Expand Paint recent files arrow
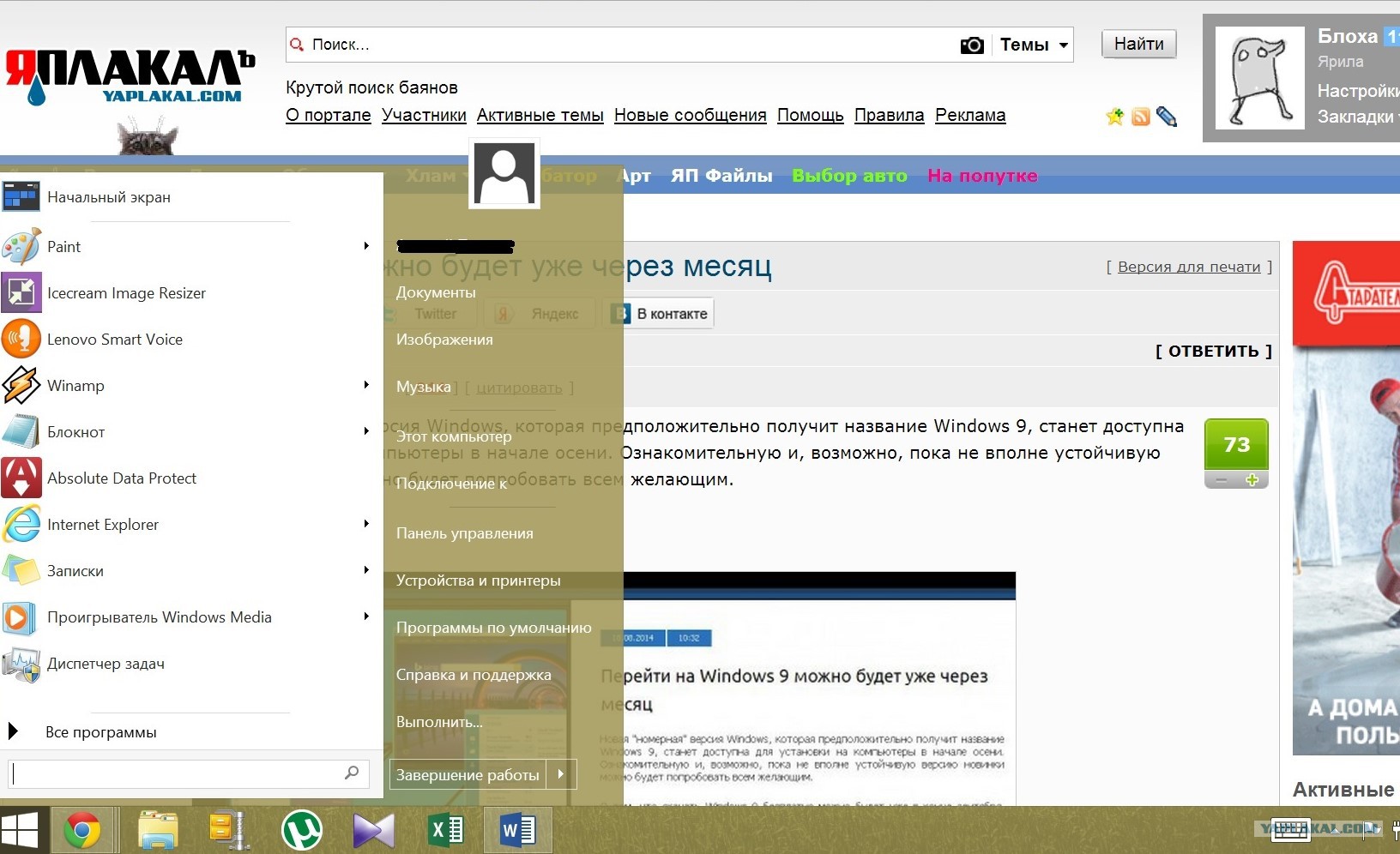Viewport: 1400px width, 854px height. coord(366,246)
